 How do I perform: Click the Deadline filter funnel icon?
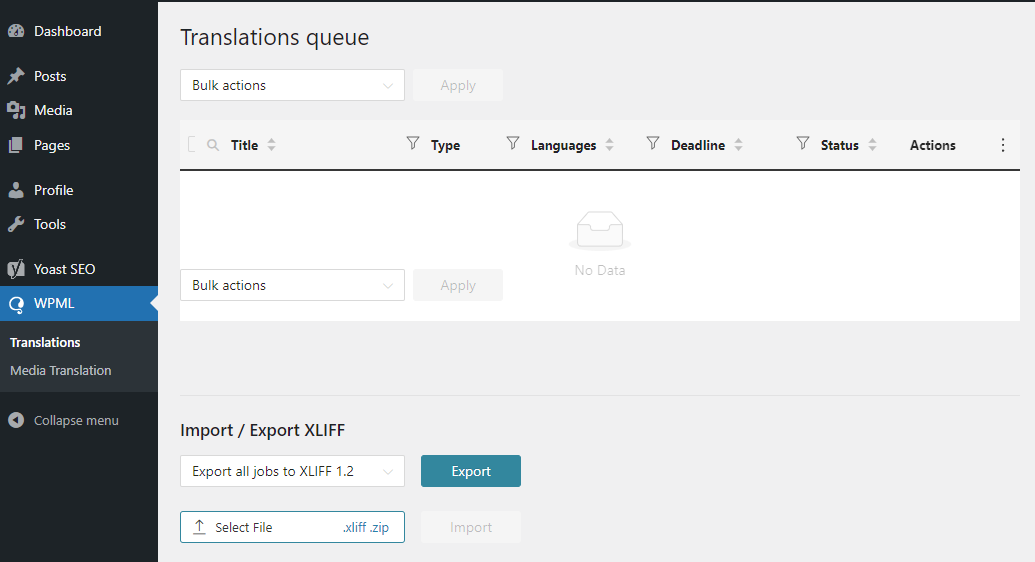tap(653, 144)
